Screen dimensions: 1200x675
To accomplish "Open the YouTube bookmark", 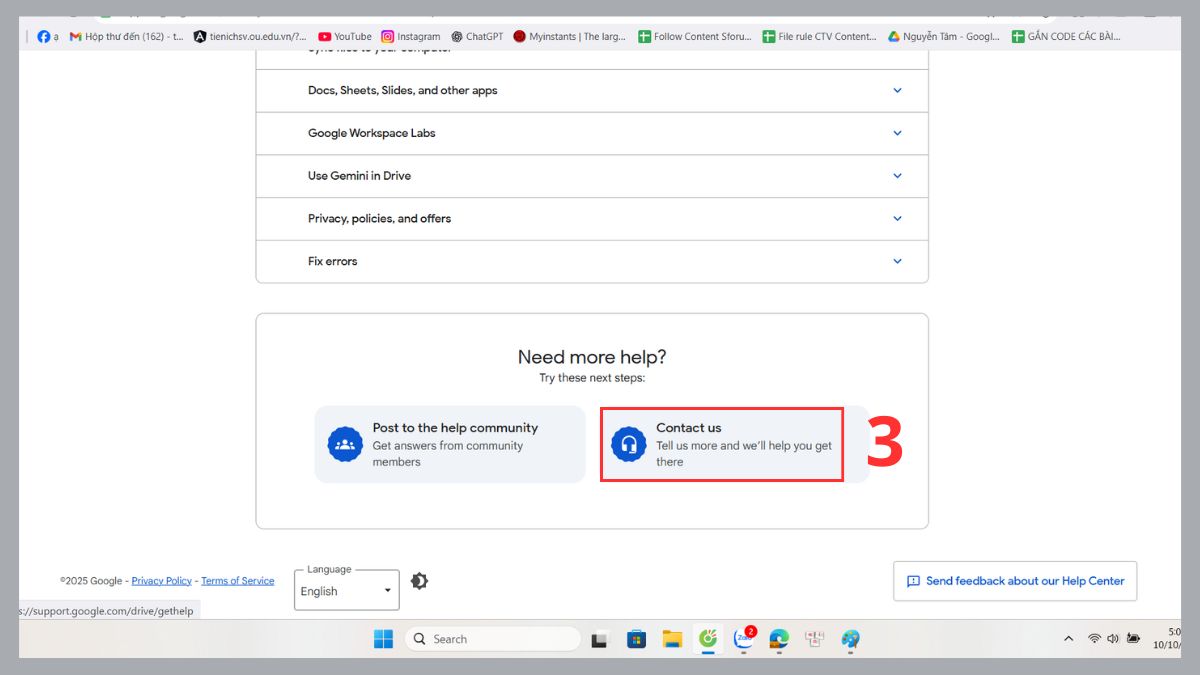I will (x=344, y=36).
